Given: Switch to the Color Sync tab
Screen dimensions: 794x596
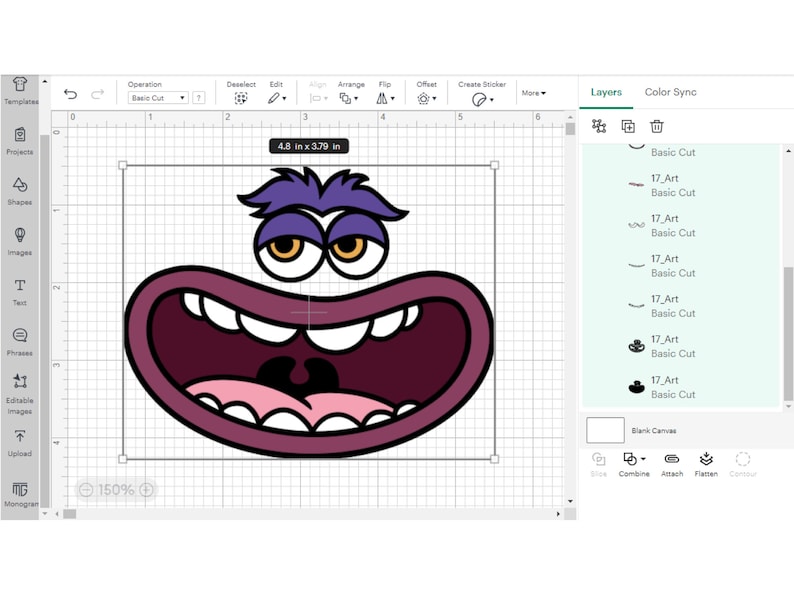Looking at the screenshot, I should click(670, 92).
